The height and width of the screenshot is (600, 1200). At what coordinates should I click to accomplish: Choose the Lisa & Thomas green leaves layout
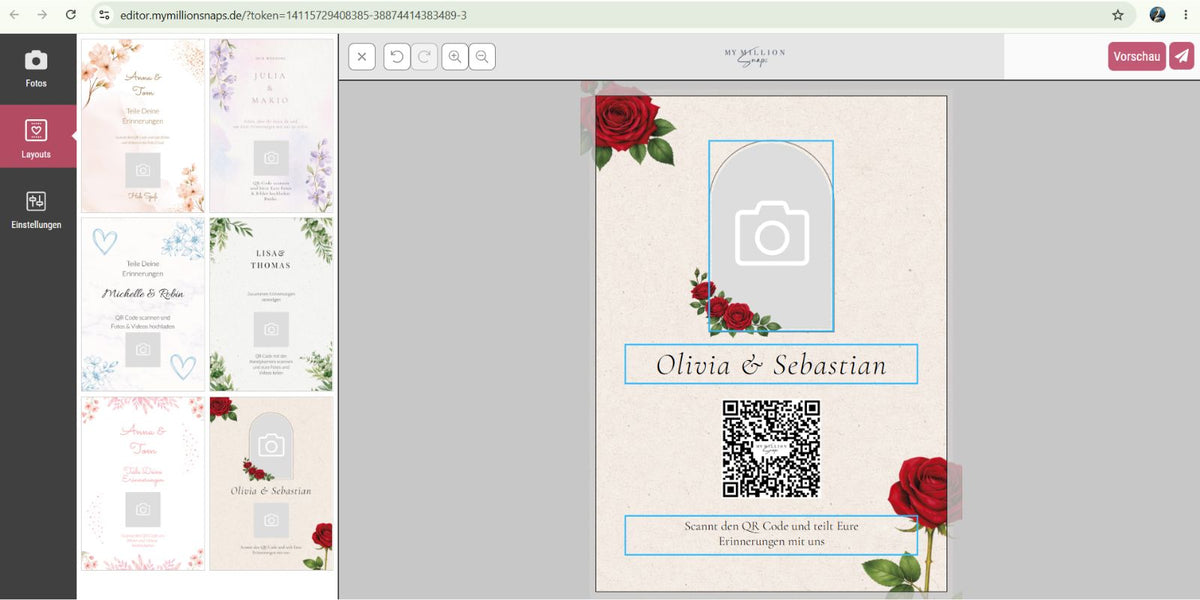(271, 304)
